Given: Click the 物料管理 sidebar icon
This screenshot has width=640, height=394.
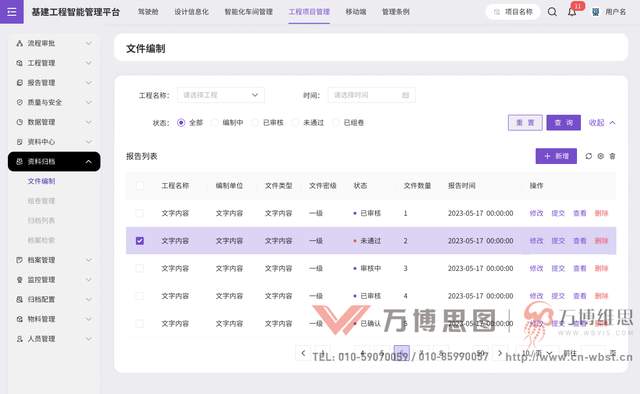Looking at the screenshot, I should point(19,319).
